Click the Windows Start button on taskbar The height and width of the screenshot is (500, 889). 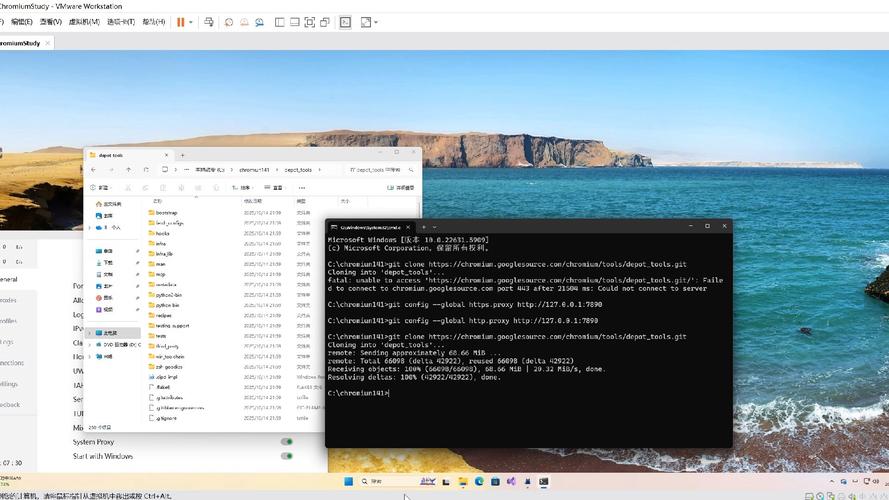(x=349, y=481)
